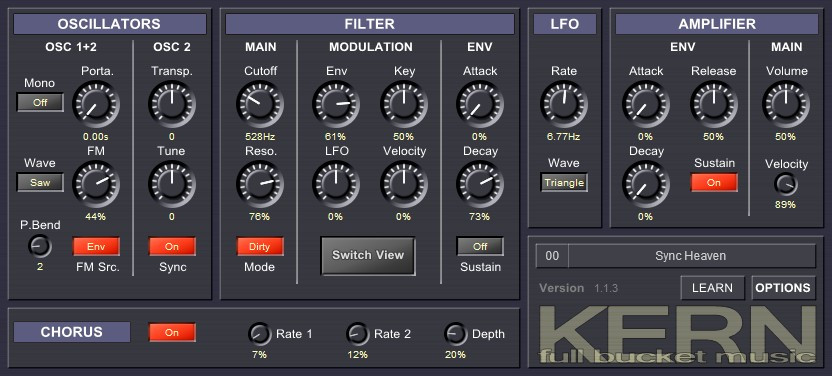
Task: Open LFO Wave Triangle selector
Action: tap(564, 182)
